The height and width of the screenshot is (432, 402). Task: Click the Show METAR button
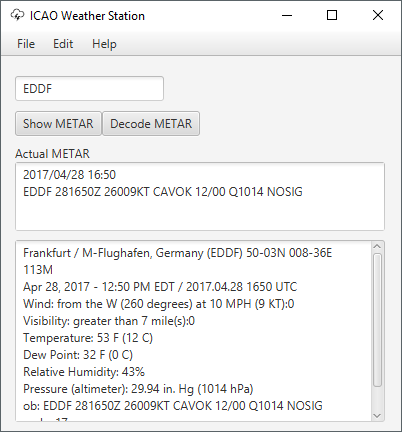click(x=58, y=124)
